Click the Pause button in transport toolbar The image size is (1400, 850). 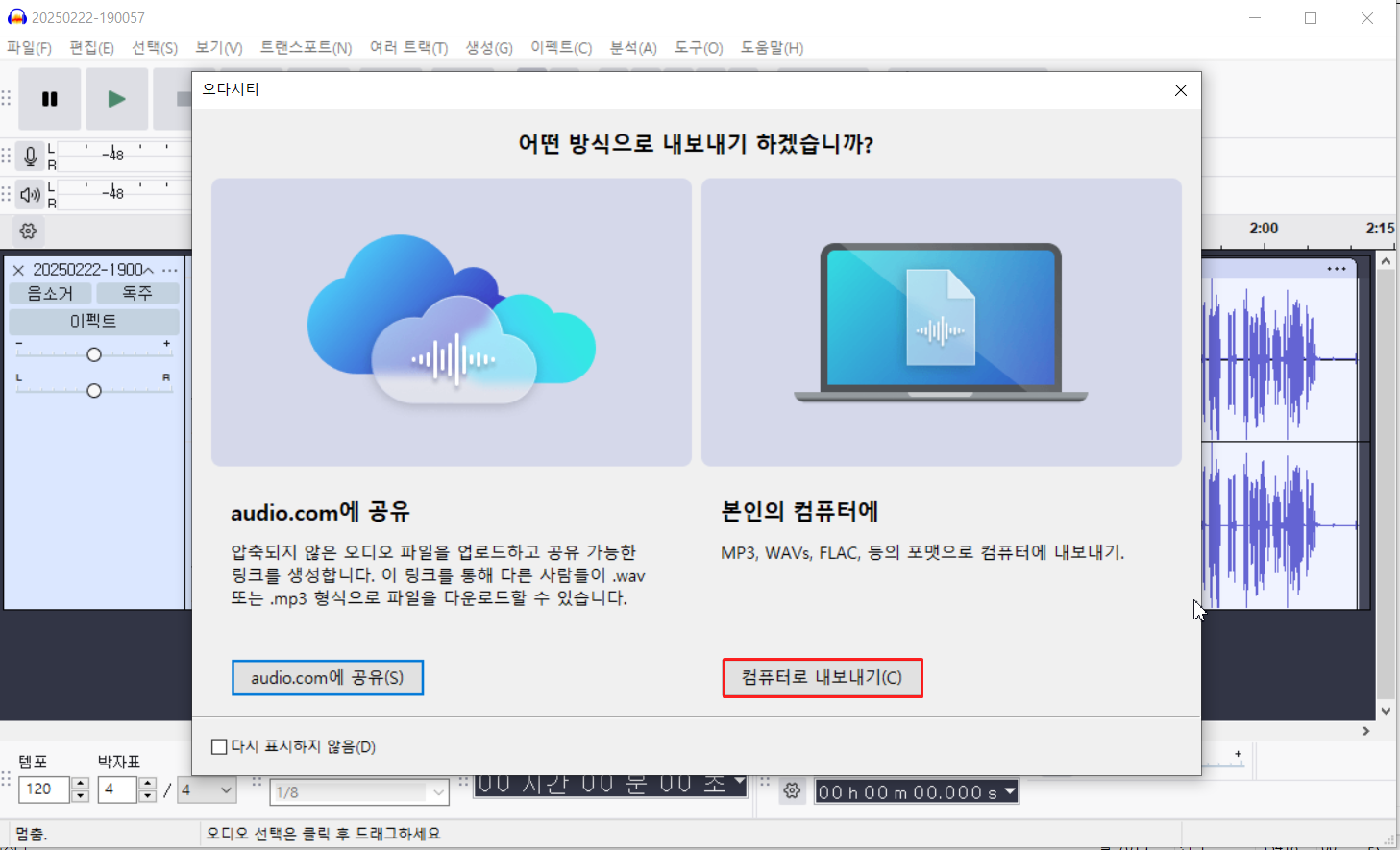50,99
